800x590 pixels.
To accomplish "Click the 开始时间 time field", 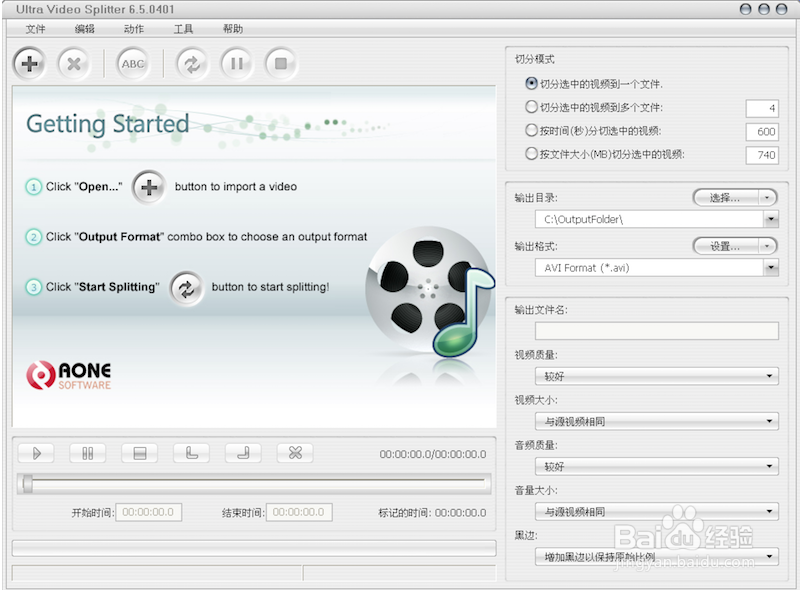I will (148, 512).
